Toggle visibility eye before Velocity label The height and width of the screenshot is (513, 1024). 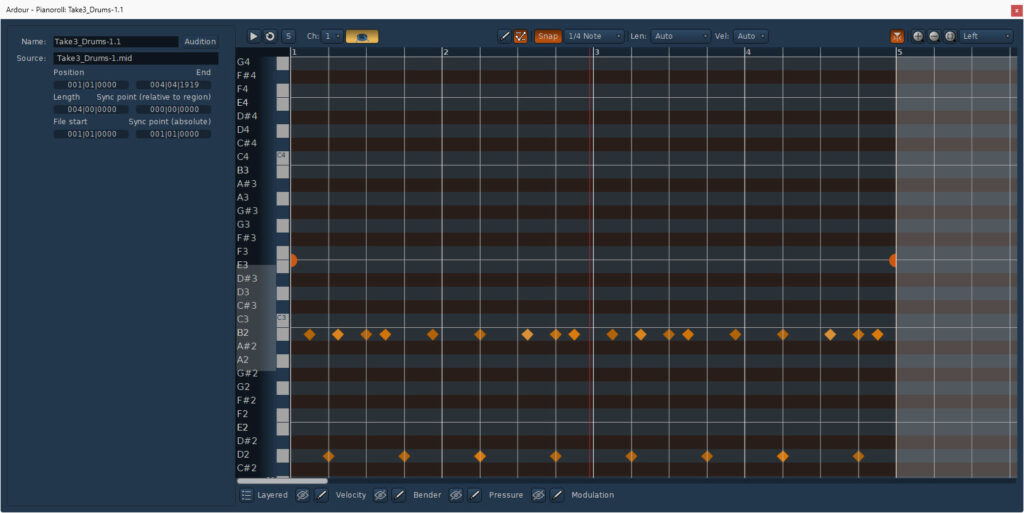pyautogui.click(x=303, y=495)
